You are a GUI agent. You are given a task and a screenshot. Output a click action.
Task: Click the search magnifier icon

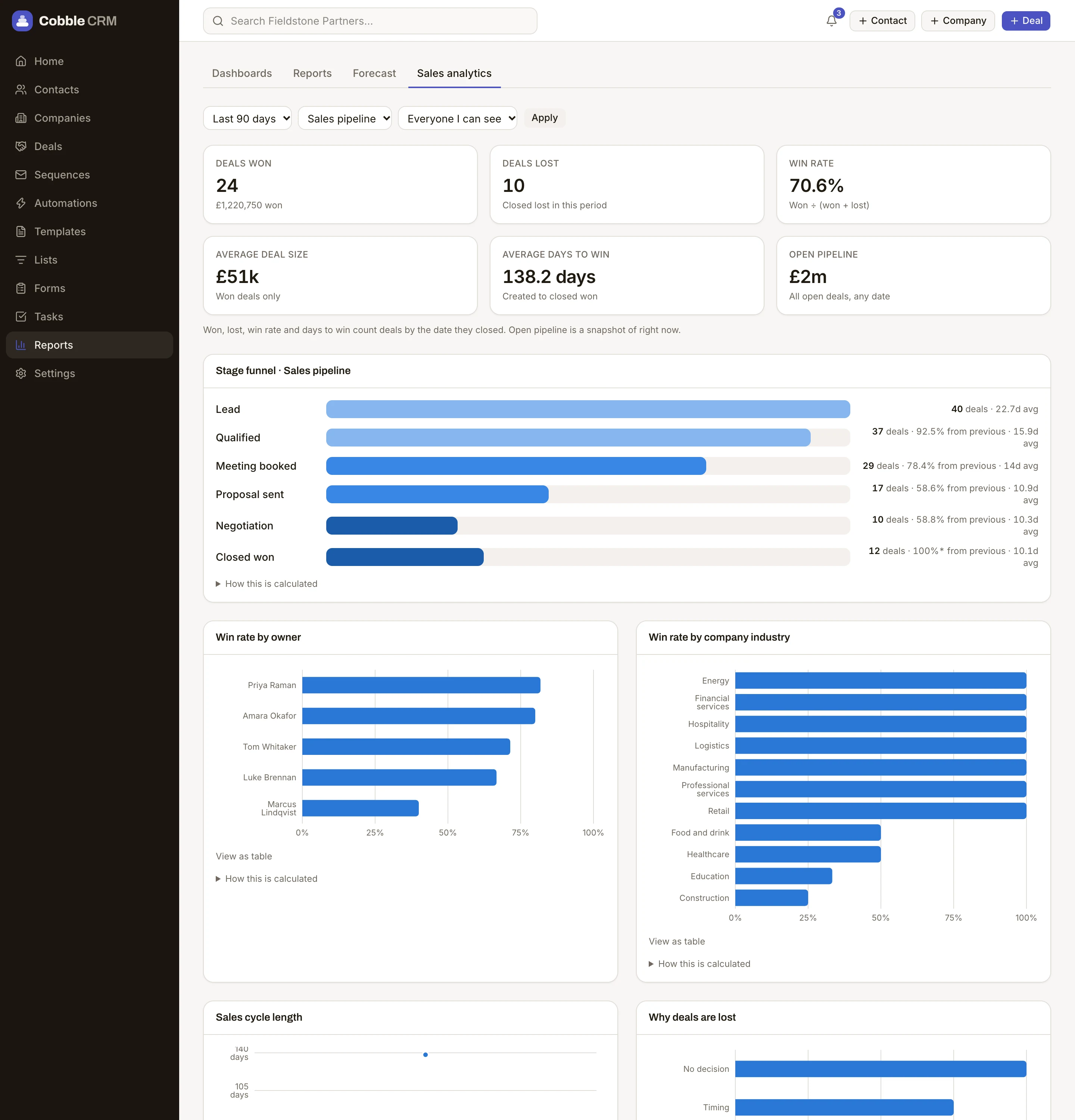tap(218, 21)
